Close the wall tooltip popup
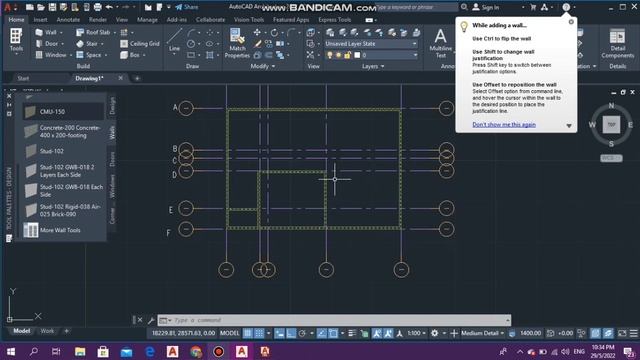640x360 pixels. pos(571,22)
